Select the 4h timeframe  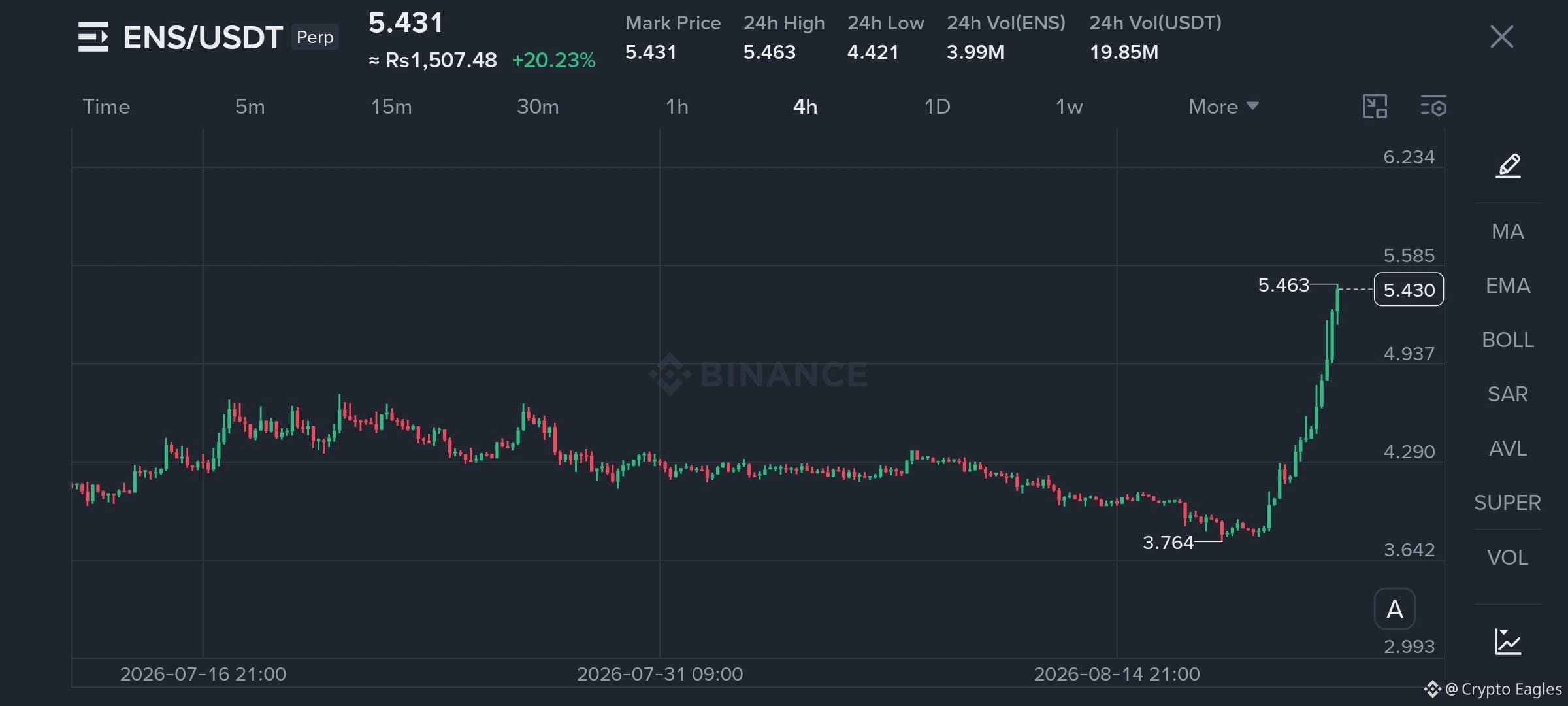tap(805, 107)
